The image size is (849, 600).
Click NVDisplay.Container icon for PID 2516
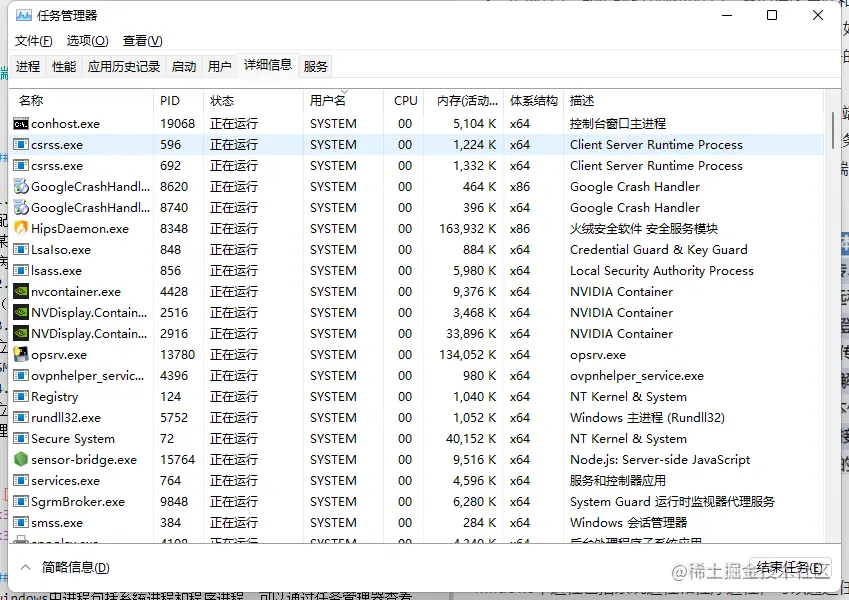21,312
